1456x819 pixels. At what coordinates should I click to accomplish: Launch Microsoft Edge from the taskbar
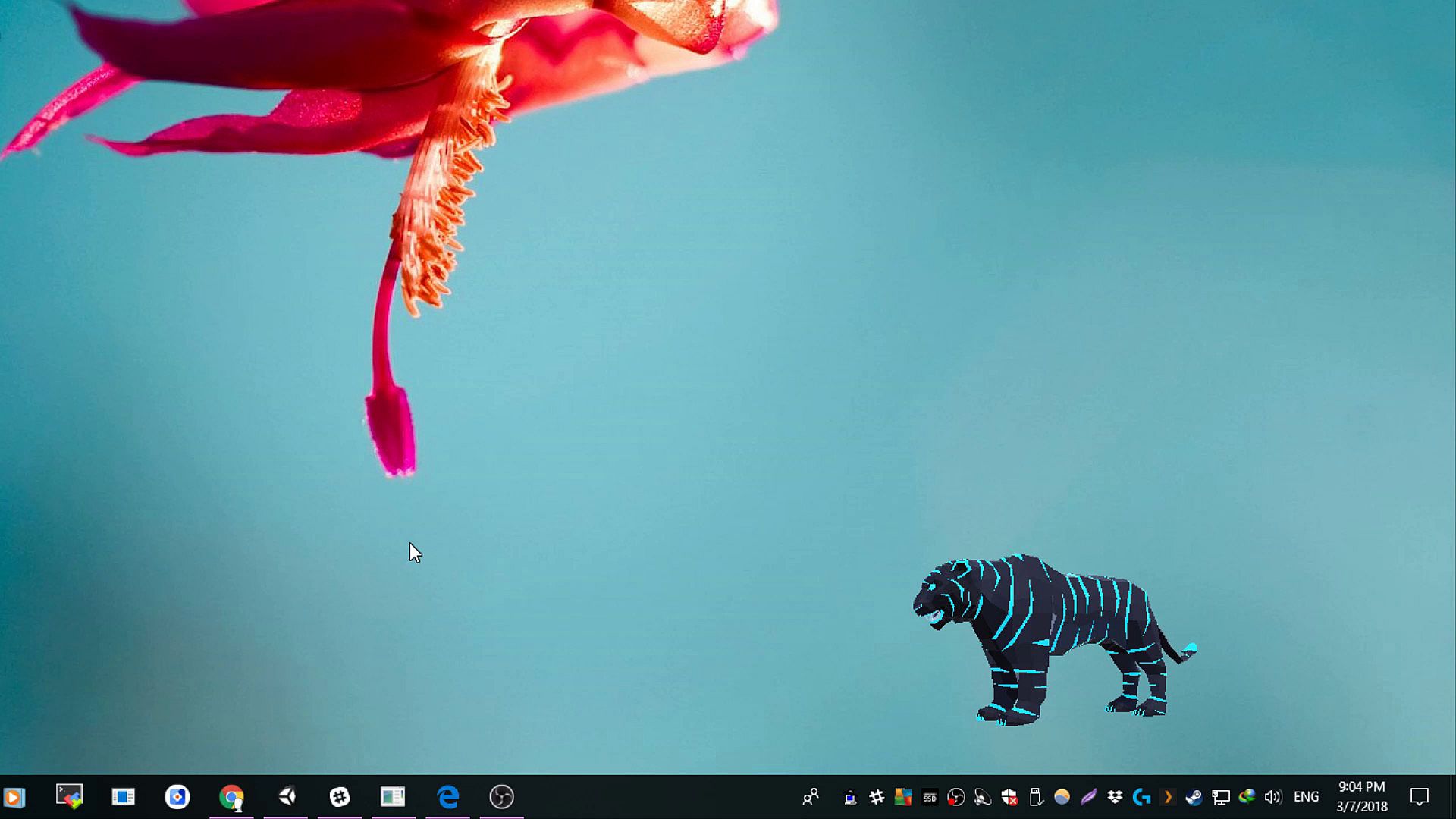[448, 797]
